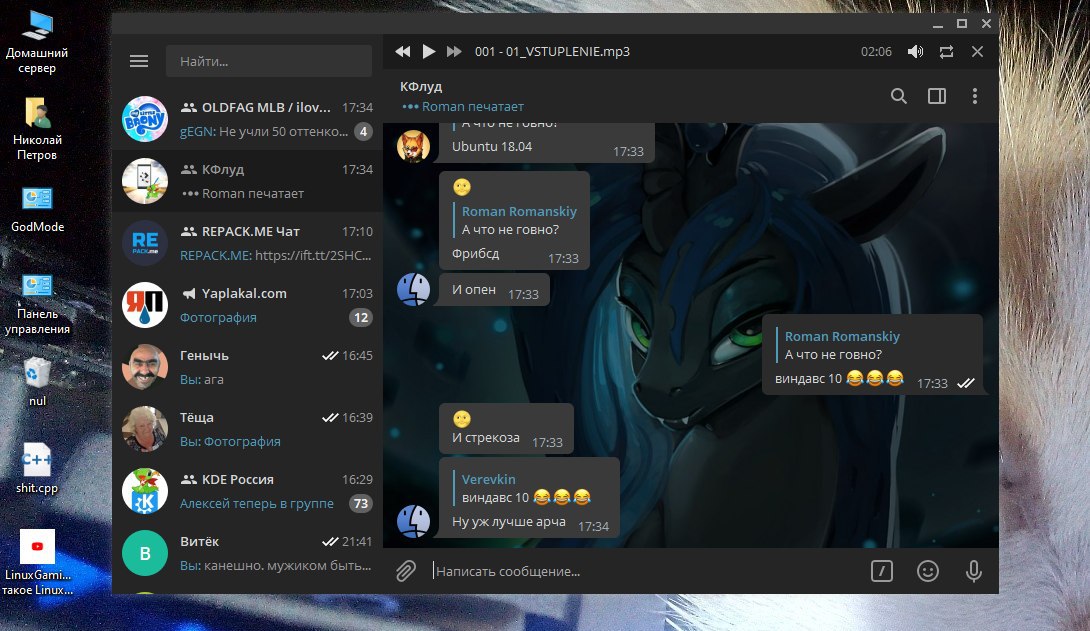This screenshot has height=631, width=1090.
Task: Select the nul recycle bin icon
Action: [37, 382]
